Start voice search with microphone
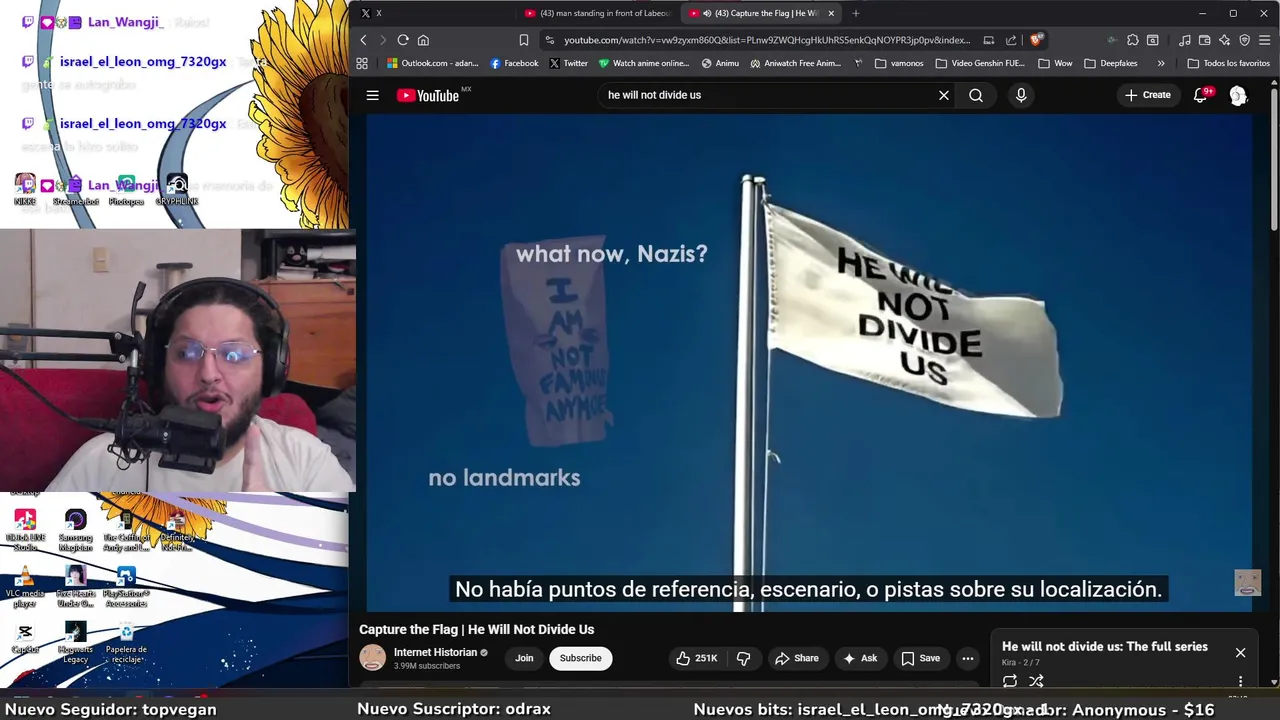This screenshot has width=1280, height=720. pyautogui.click(x=1020, y=95)
